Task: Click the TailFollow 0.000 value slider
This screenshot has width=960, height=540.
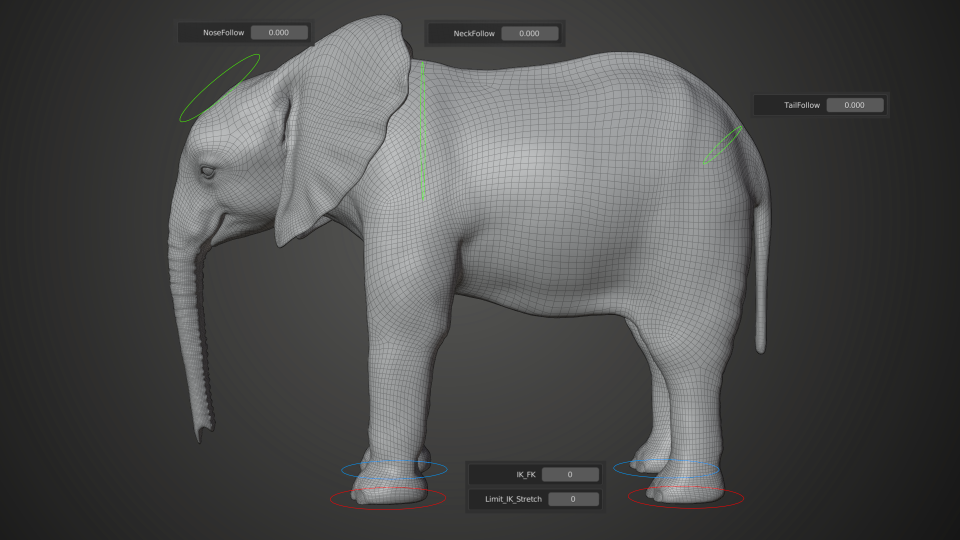Action: (x=855, y=105)
